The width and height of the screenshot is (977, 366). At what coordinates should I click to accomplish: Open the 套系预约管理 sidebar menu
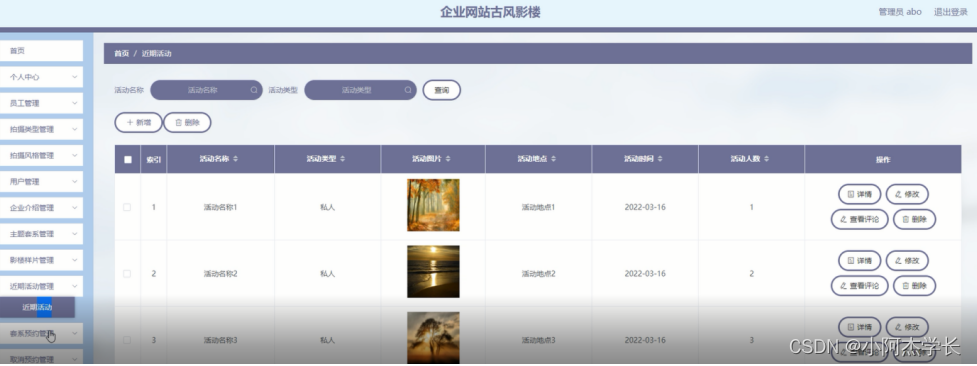tap(42, 334)
